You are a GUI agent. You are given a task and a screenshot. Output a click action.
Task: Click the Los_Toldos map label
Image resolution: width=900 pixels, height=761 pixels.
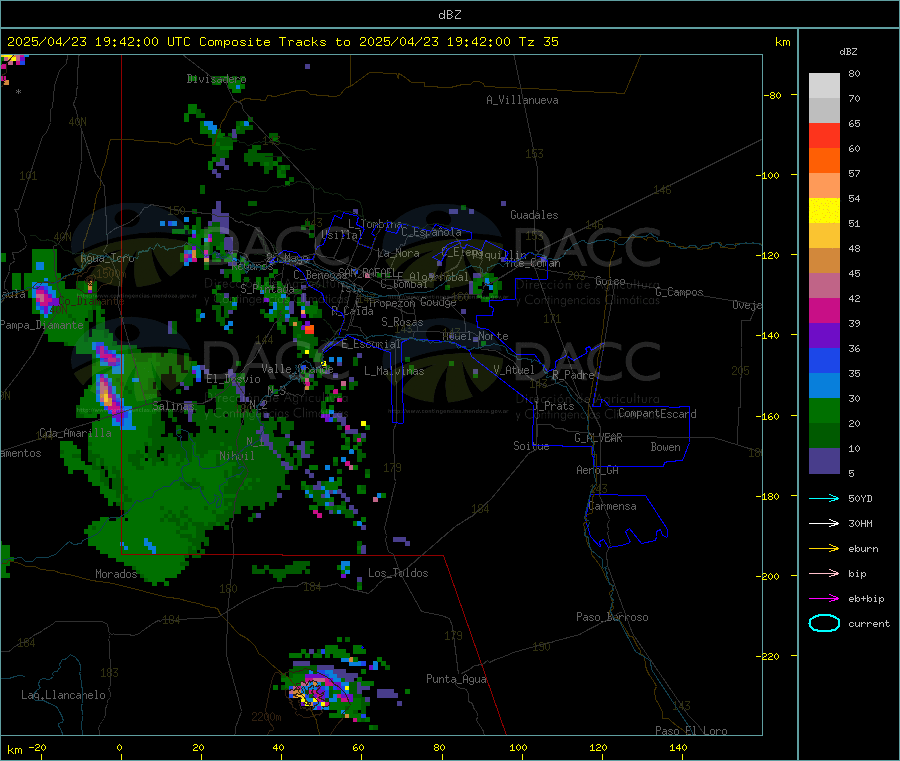coord(398,573)
